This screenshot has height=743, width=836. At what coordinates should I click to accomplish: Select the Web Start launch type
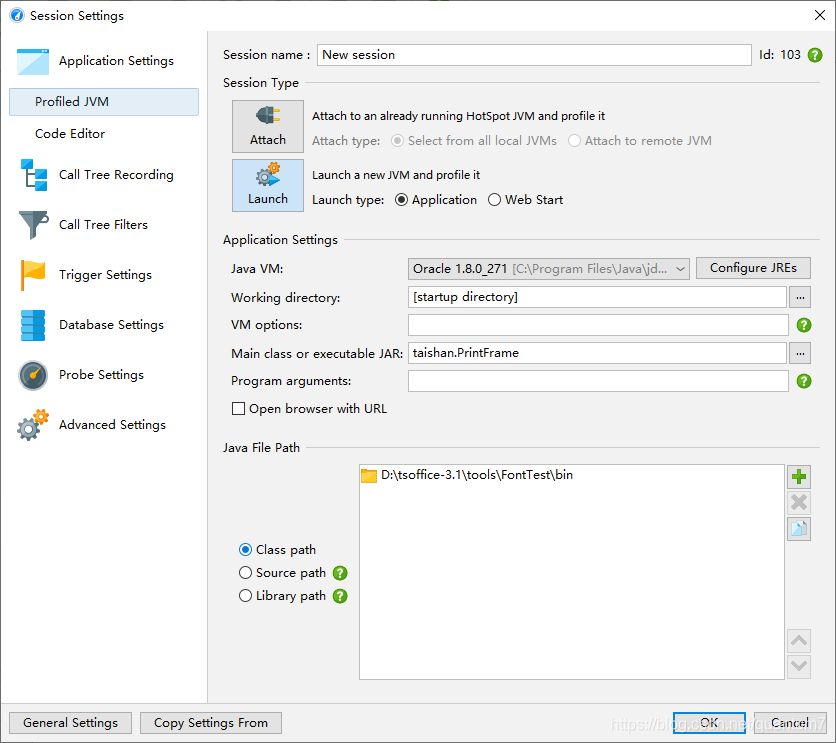pos(525,200)
